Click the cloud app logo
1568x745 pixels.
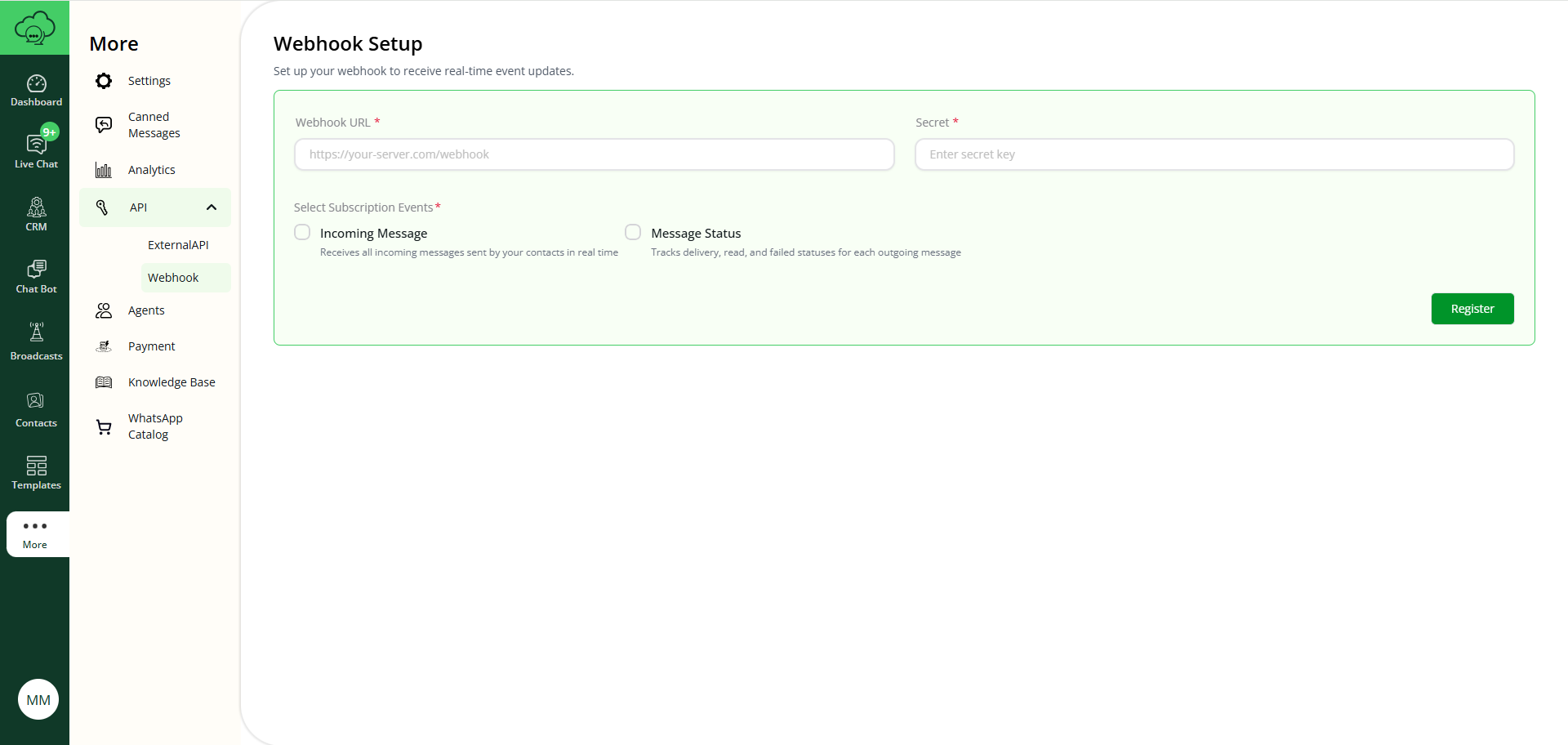click(35, 27)
